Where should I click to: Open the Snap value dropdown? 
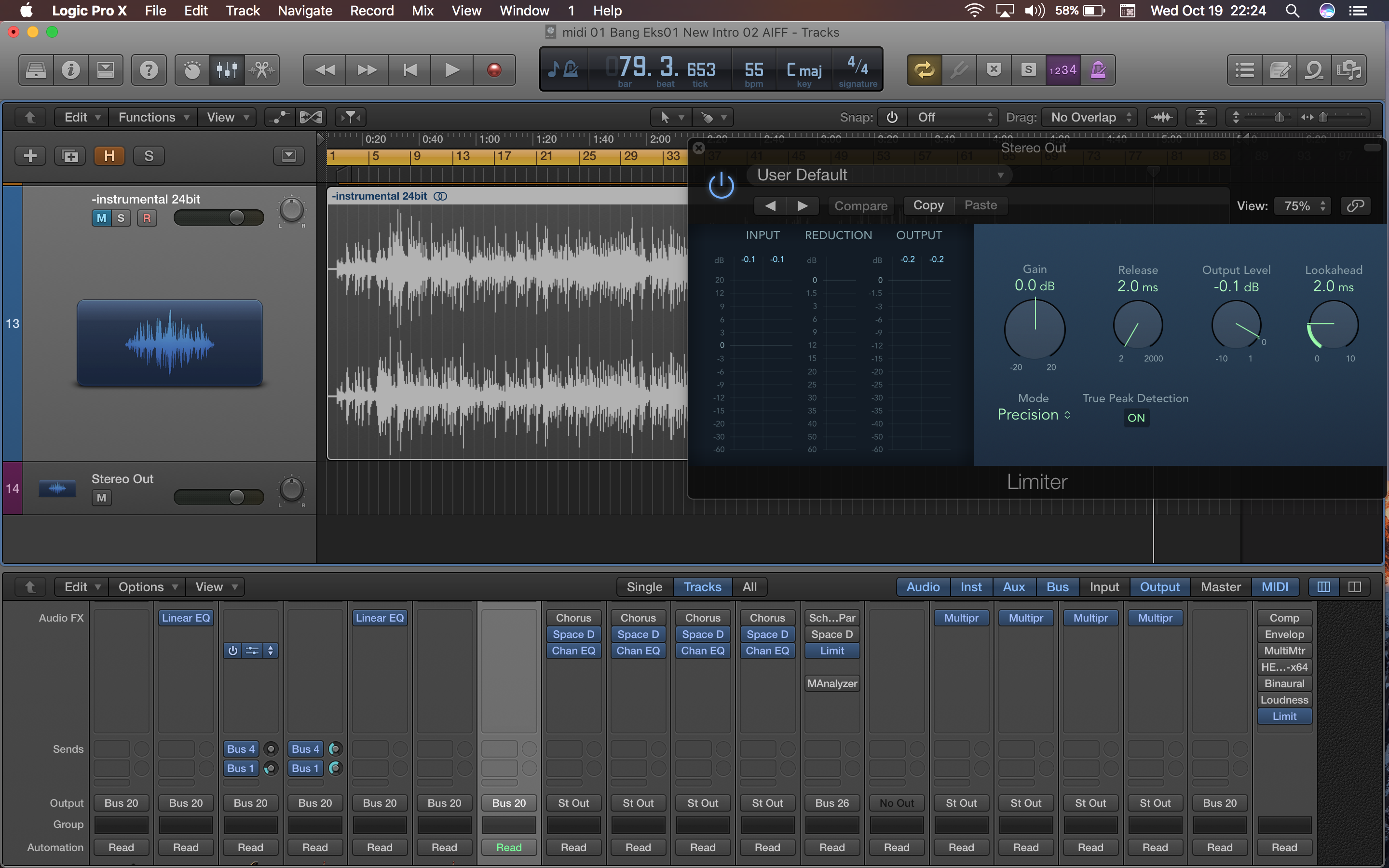coord(953,117)
